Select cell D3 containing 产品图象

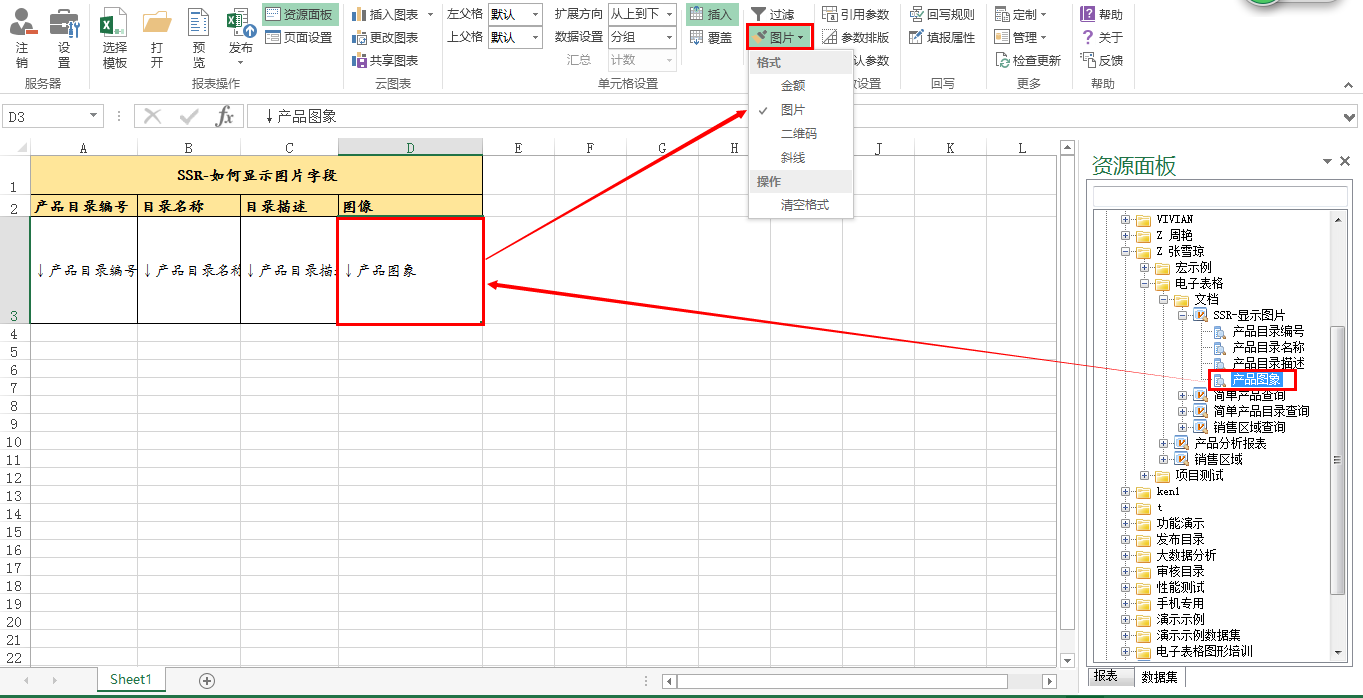[410, 270]
